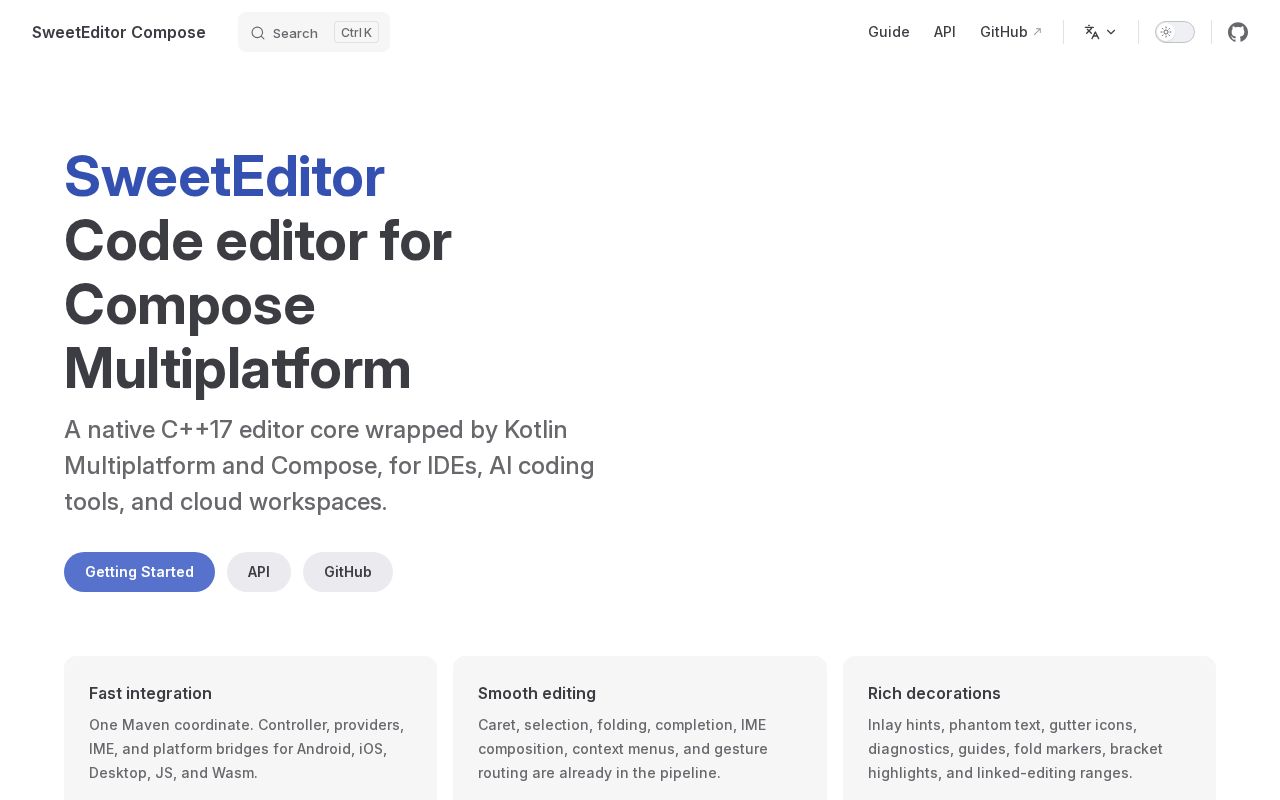
Task: Go to SweetEditor Compose home title
Action: coord(119,32)
